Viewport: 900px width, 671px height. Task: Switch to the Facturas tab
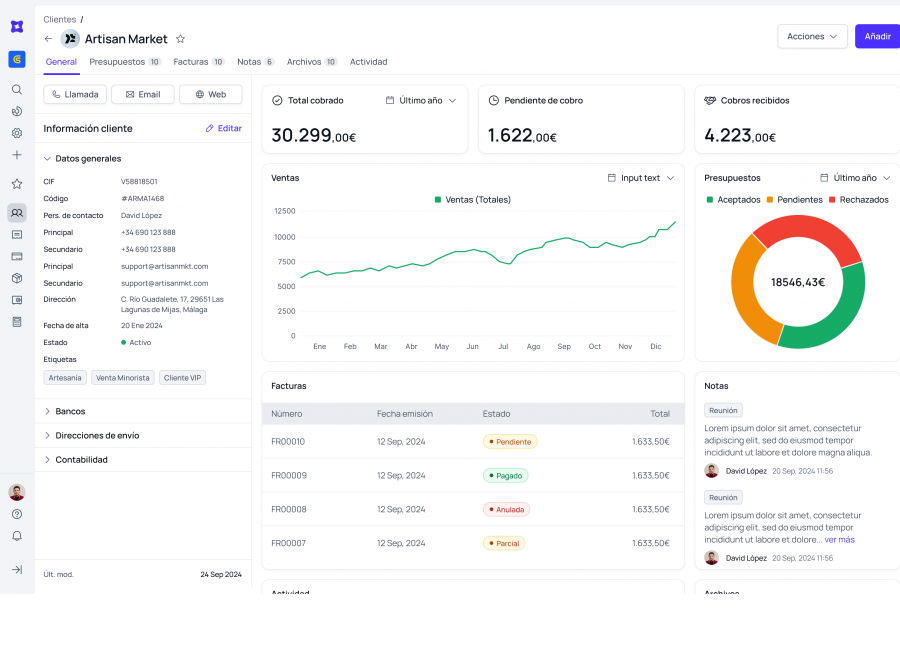point(198,62)
